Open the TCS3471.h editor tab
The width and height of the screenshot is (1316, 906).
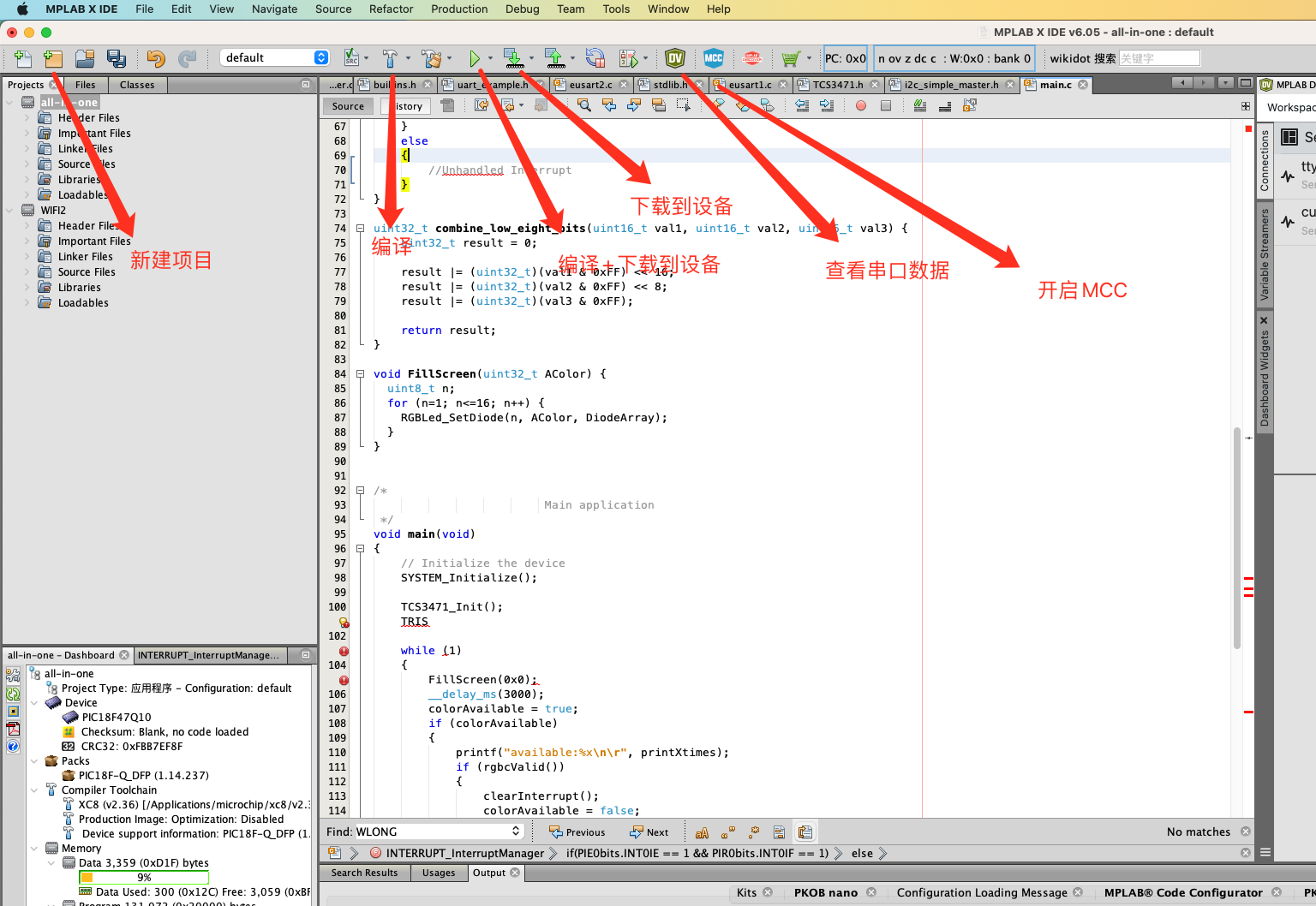(837, 85)
